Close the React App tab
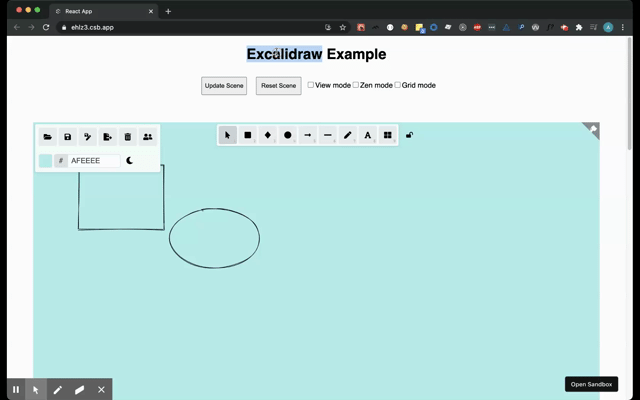 pyautogui.click(x=151, y=11)
